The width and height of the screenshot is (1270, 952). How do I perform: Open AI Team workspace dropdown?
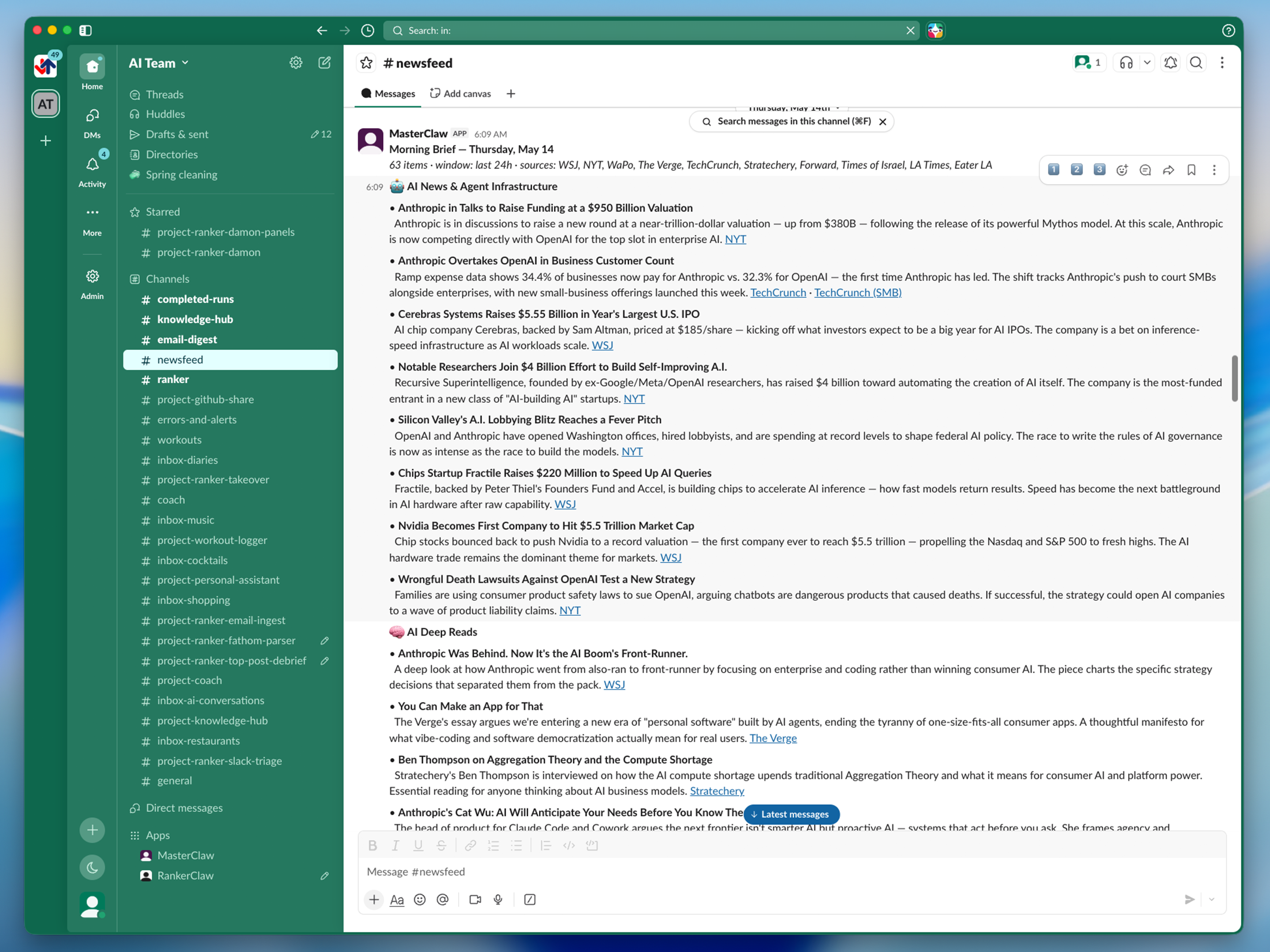pyautogui.click(x=159, y=63)
